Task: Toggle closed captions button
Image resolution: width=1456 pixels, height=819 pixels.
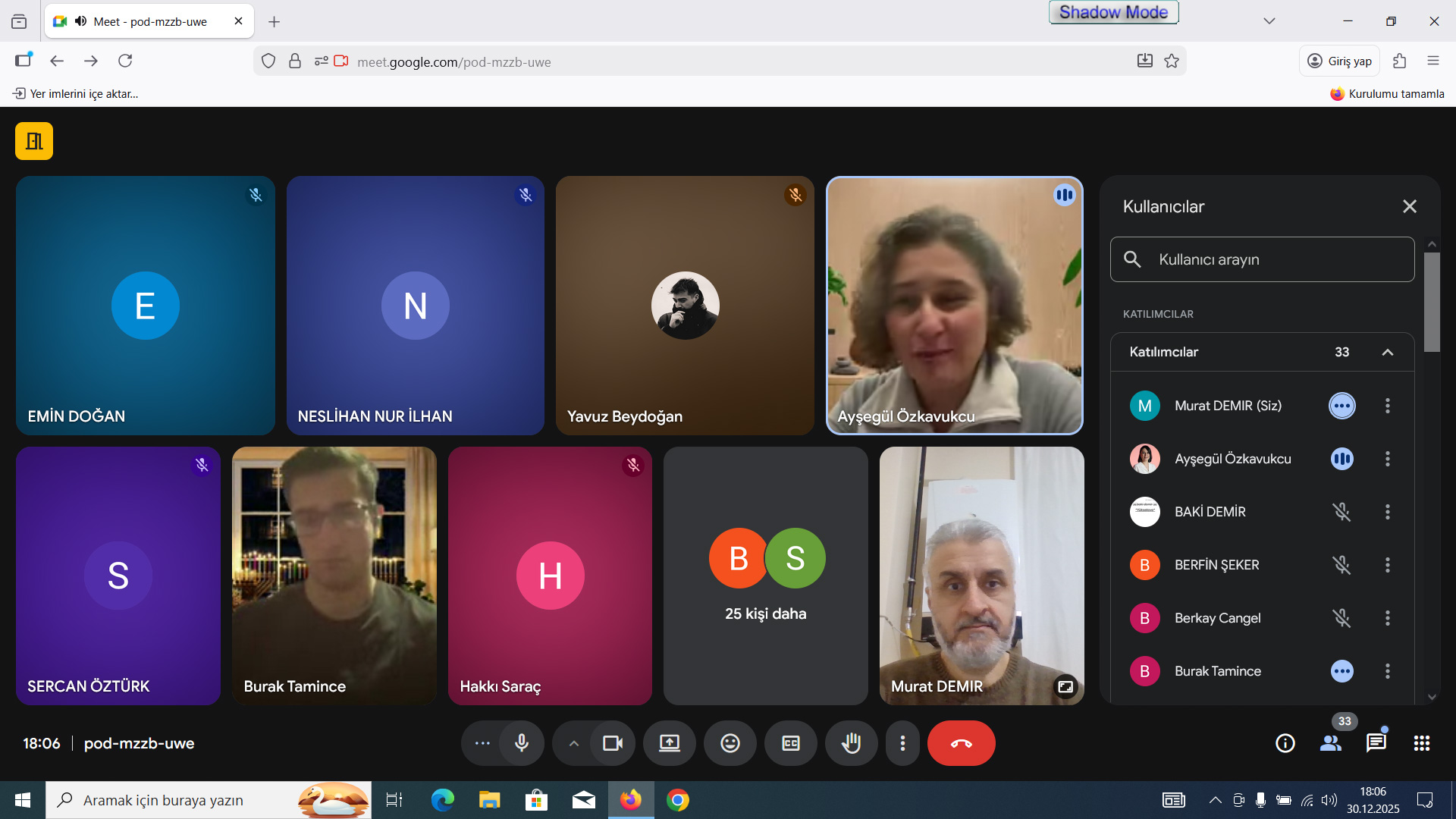Action: point(790,743)
